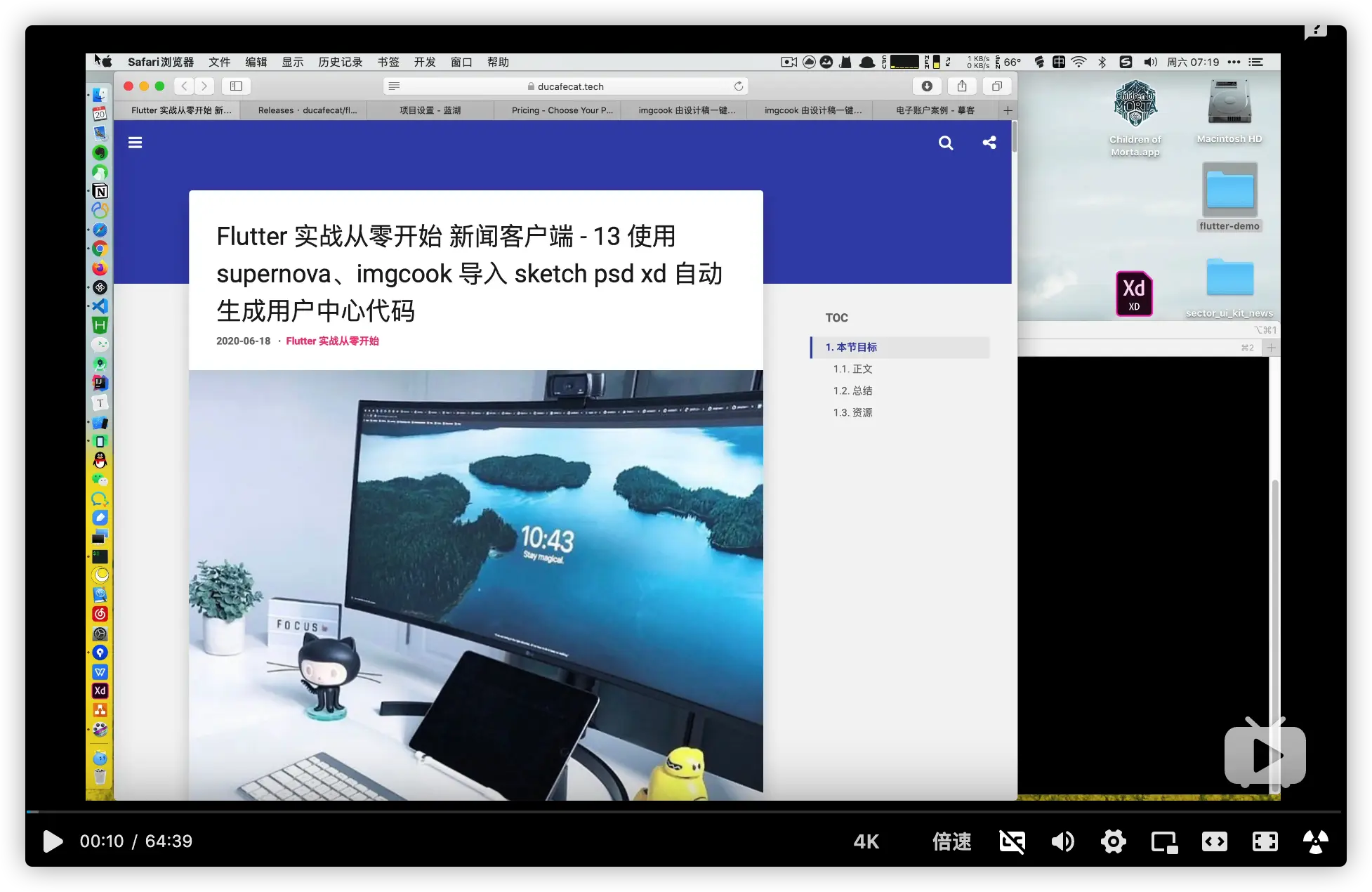The width and height of the screenshot is (1372, 892).
Task: Toggle danmaku subtitles off icon
Action: point(1012,841)
